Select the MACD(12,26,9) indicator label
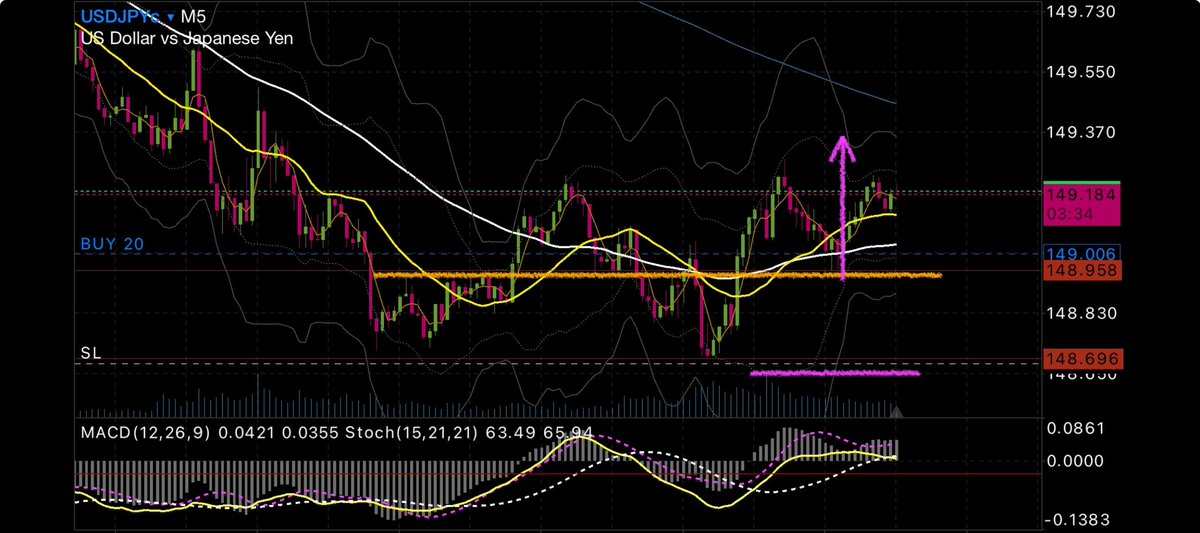Screen dimensions: 1200x533 tap(148, 432)
